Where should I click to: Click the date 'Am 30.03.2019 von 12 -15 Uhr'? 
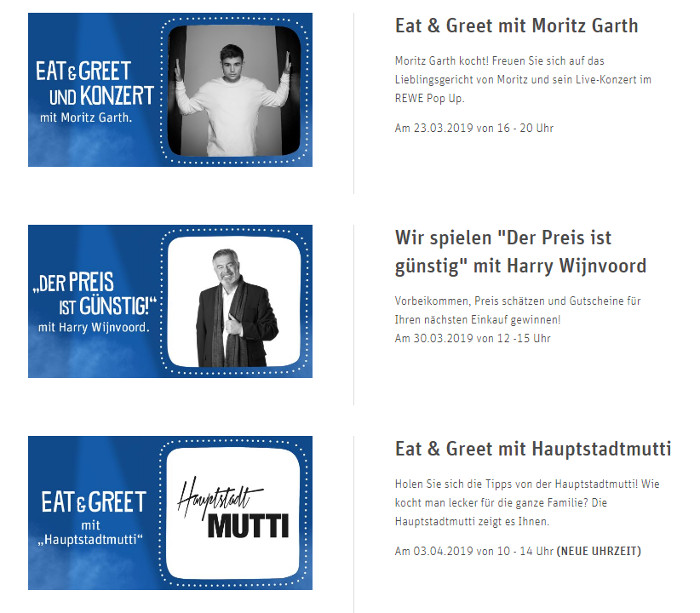(473, 338)
